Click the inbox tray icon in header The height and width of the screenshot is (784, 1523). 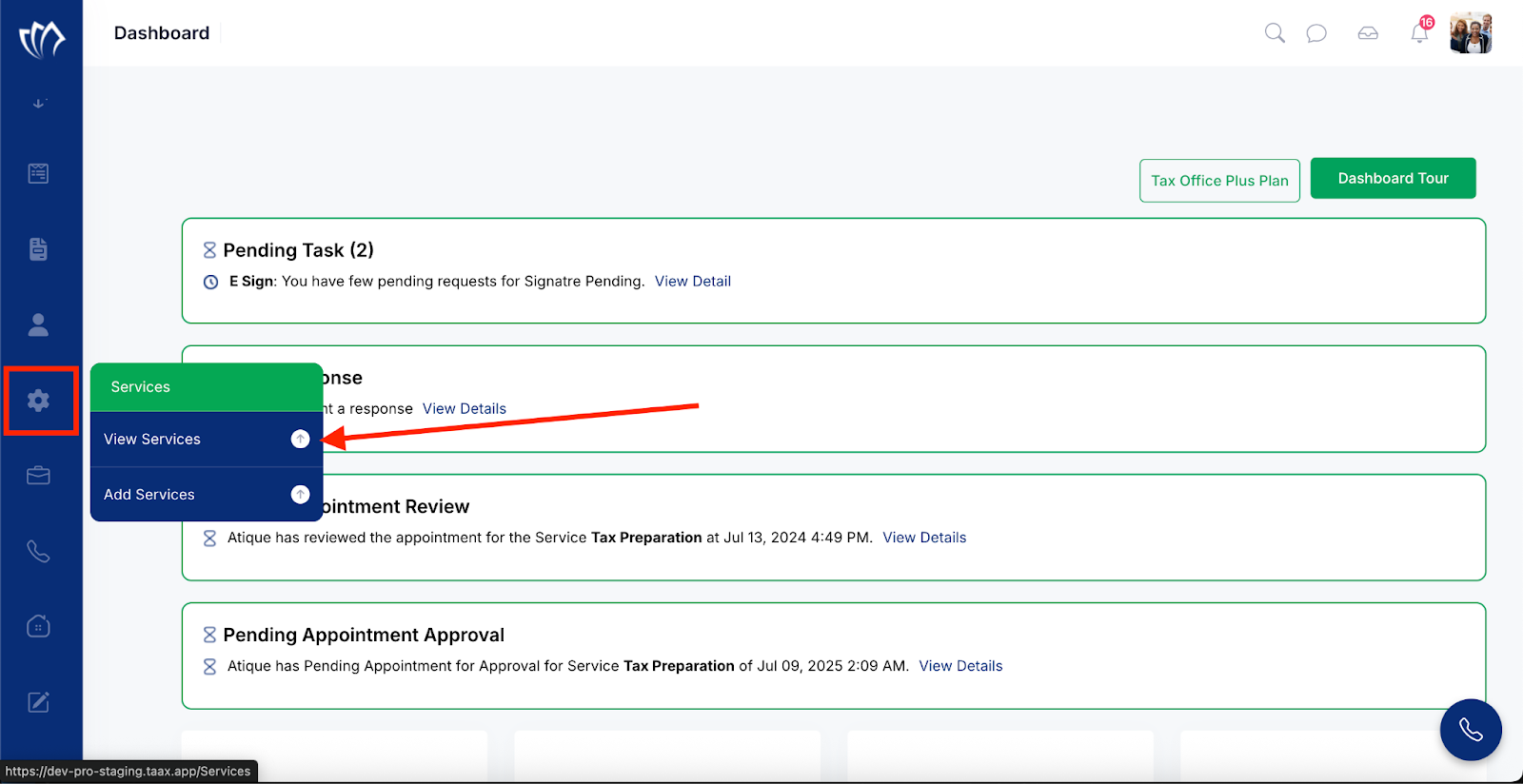coord(1368,33)
